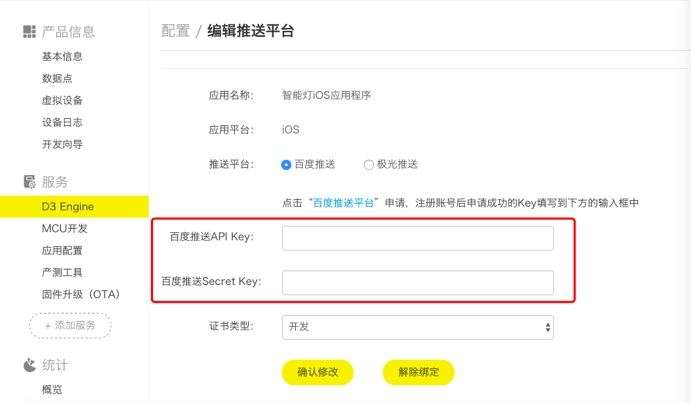Select the 百度推送 radio button

point(287,165)
